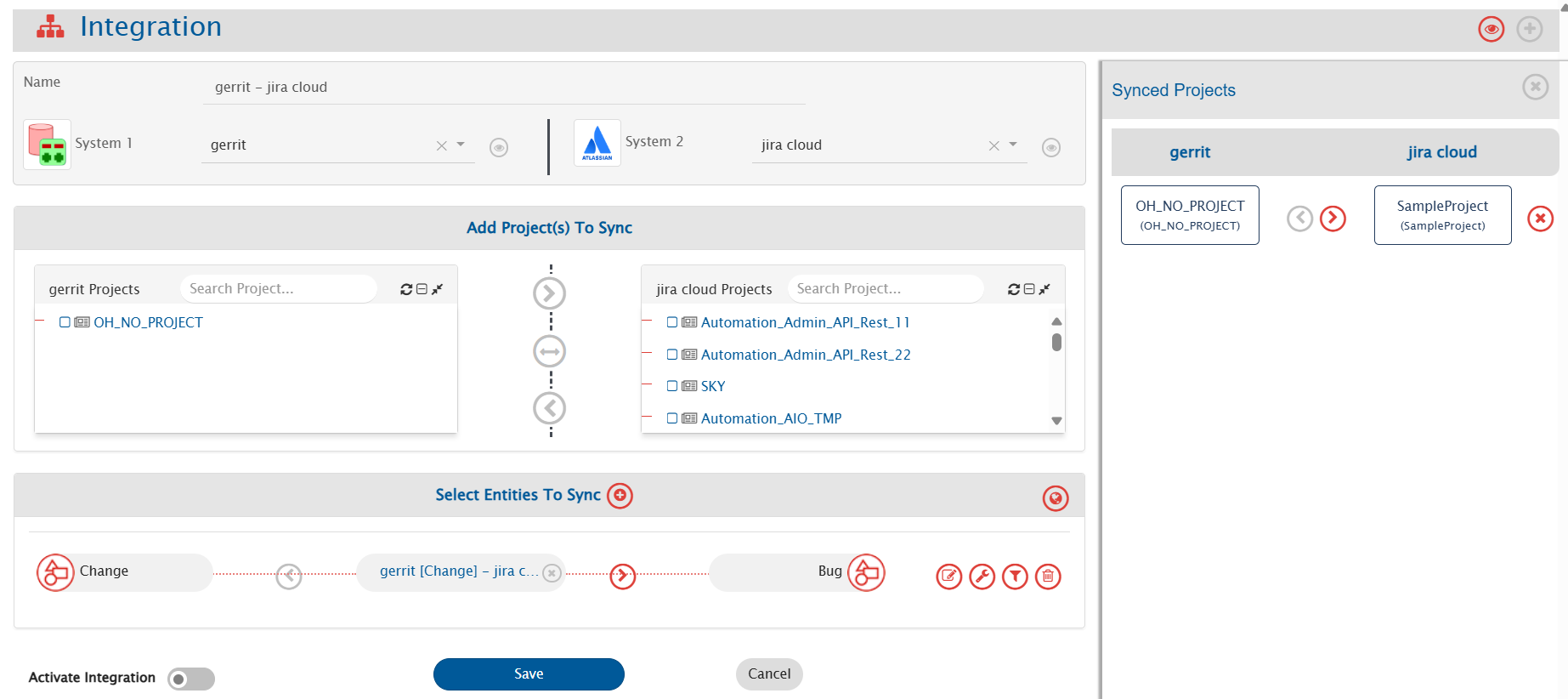Check the OH_NO_PROJECT checkbox

click(x=65, y=322)
